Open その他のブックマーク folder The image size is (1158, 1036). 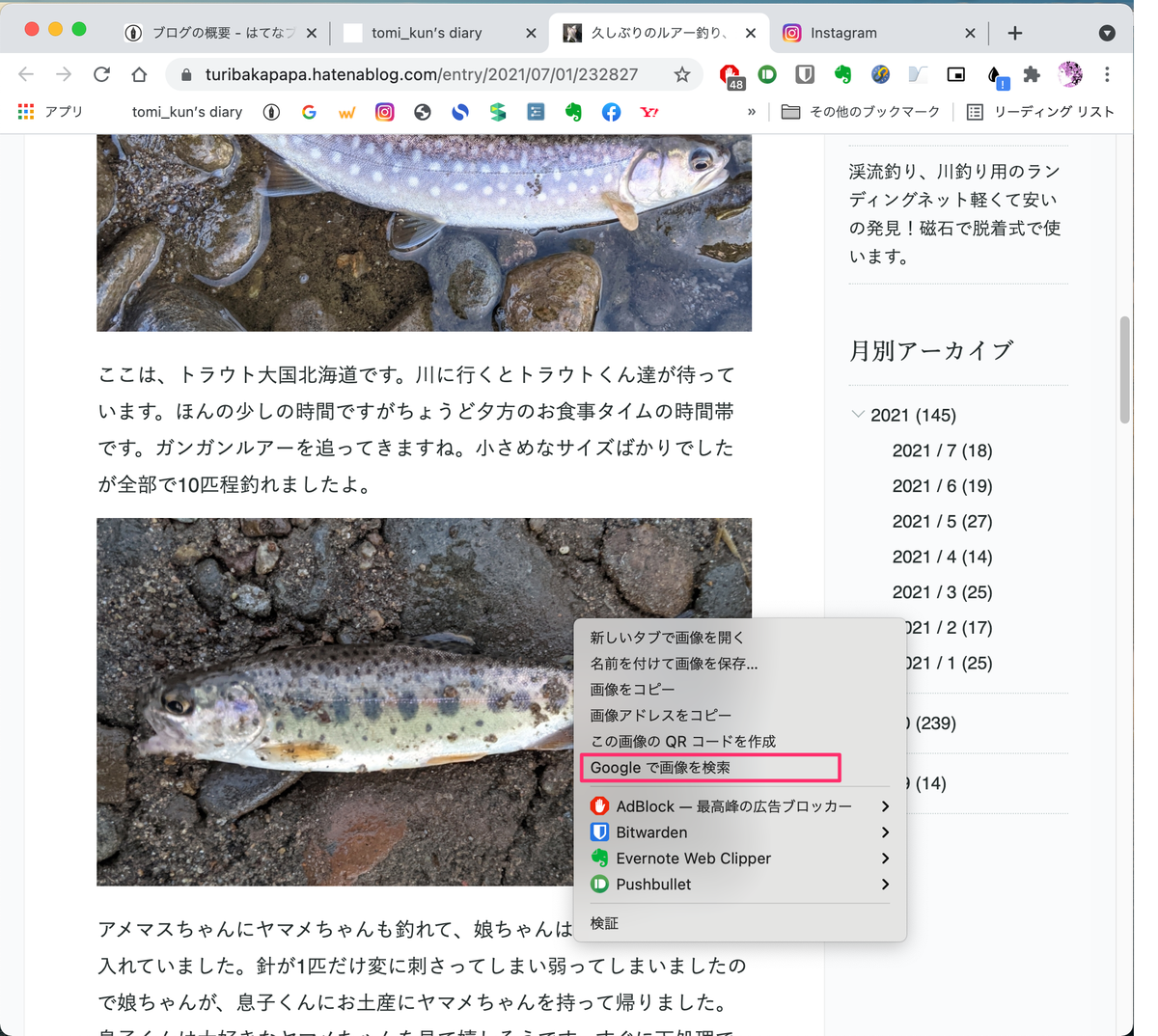pyautogui.click(x=860, y=112)
